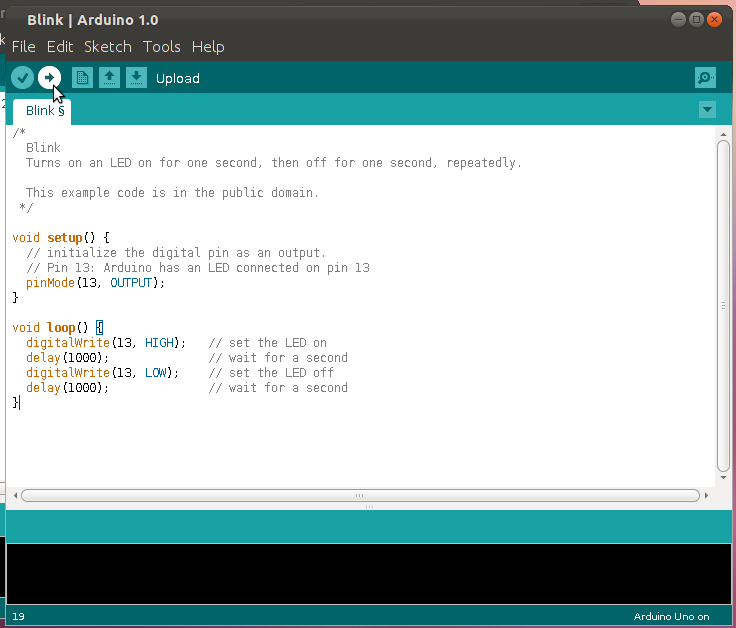Click the comment '// set the LED on'

point(268,343)
